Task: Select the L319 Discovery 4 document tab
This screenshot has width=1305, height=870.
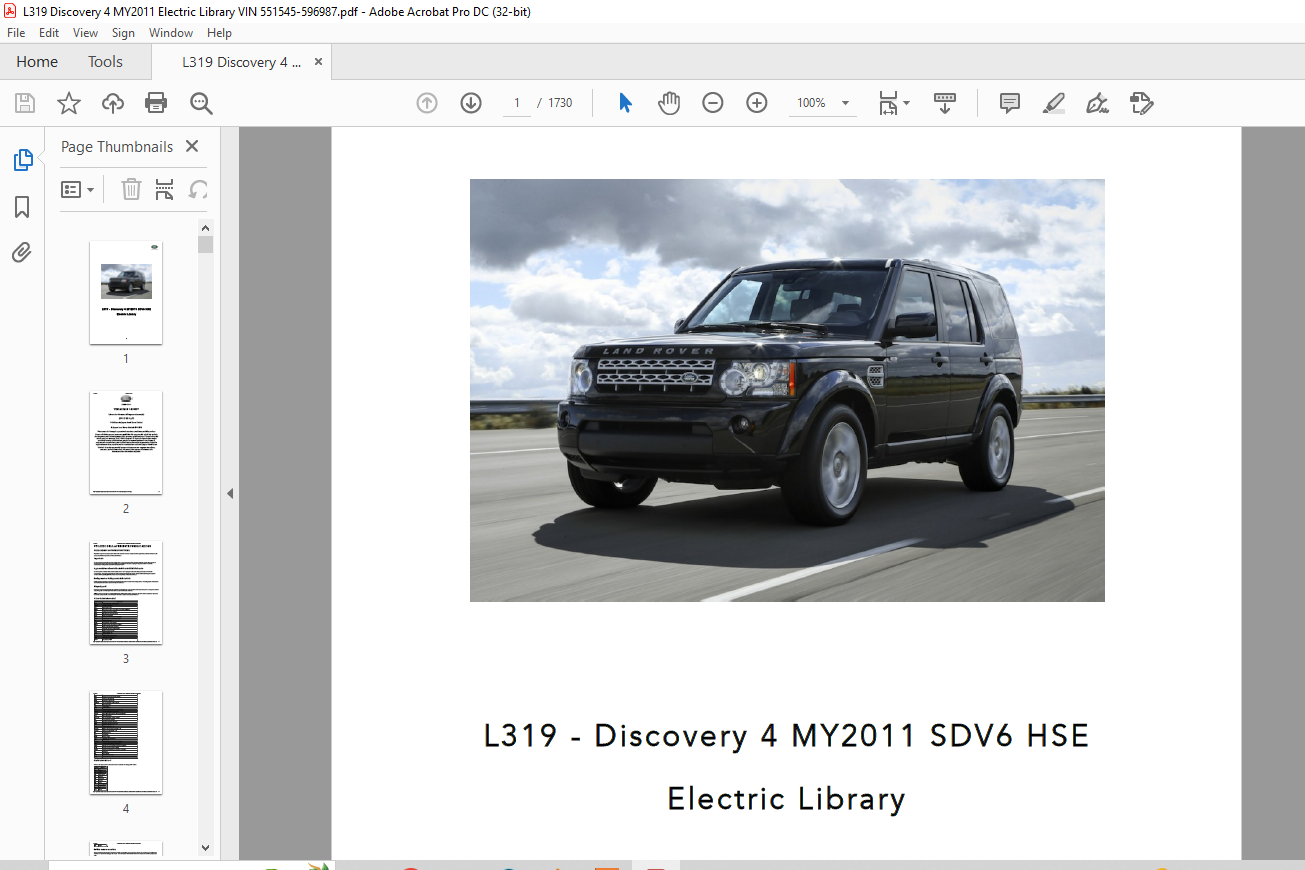Action: tap(242, 62)
